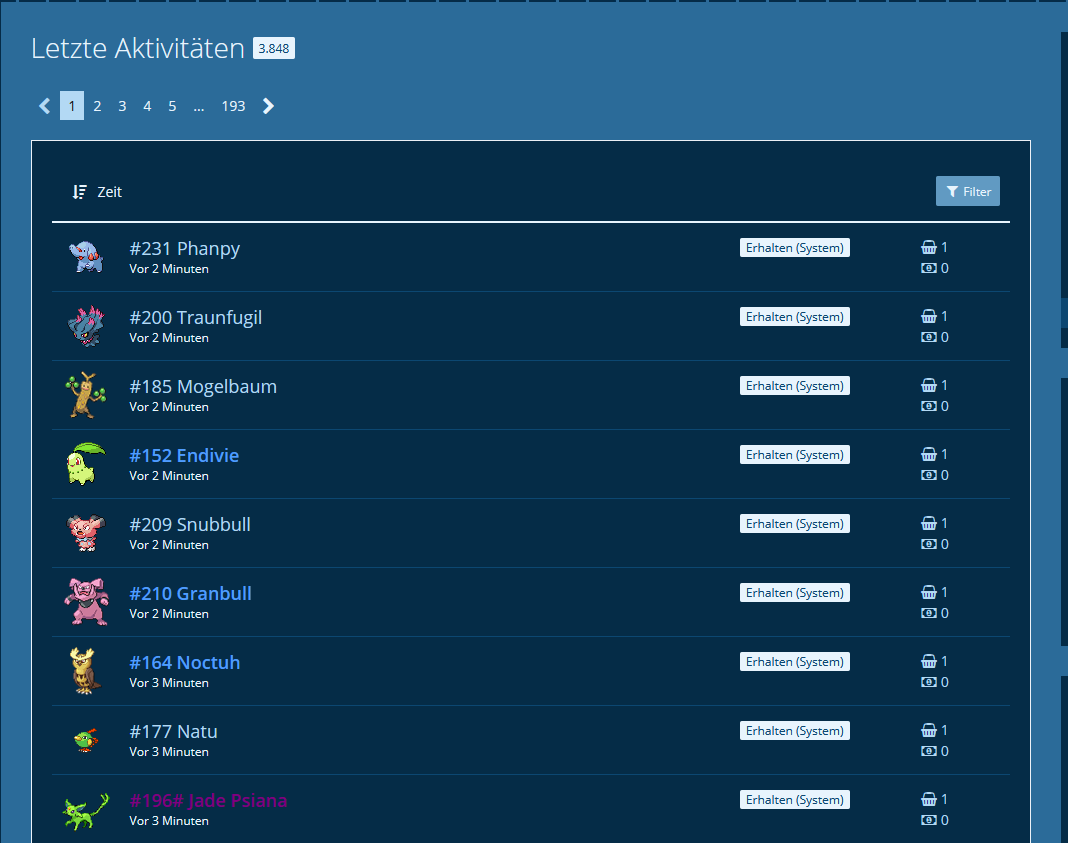
Task: Click the 3.848 activity count badge
Action: tap(273, 48)
